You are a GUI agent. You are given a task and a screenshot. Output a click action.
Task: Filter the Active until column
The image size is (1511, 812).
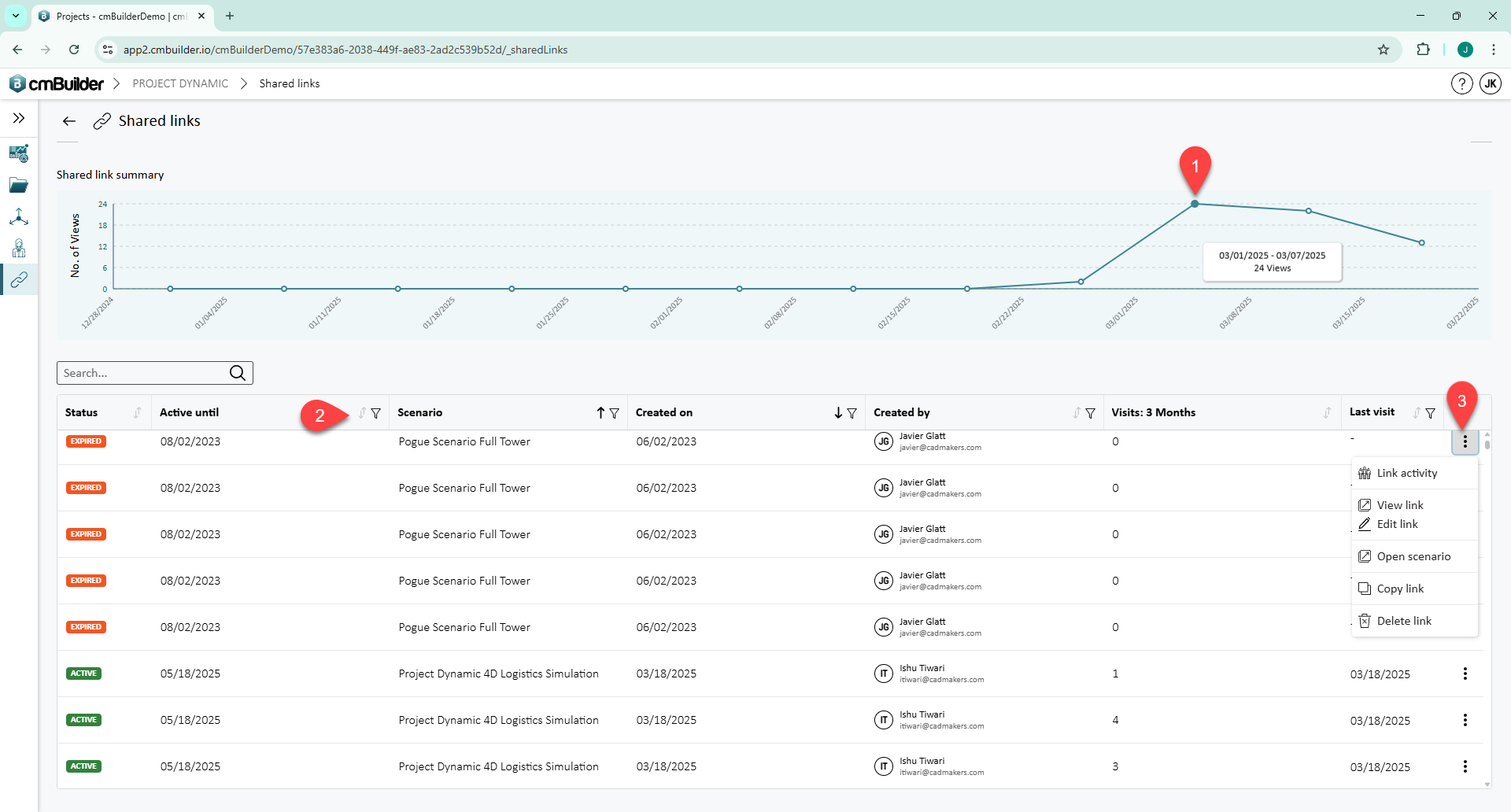(x=376, y=413)
